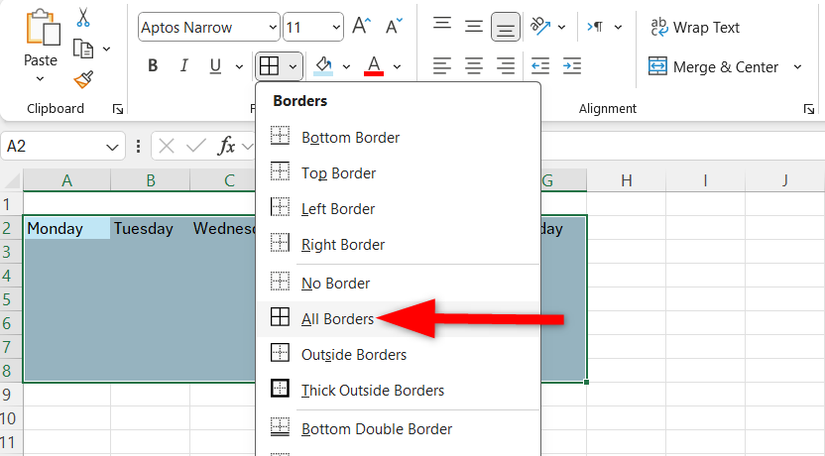Collapse the Borders dropdown arrow

pos(293,66)
